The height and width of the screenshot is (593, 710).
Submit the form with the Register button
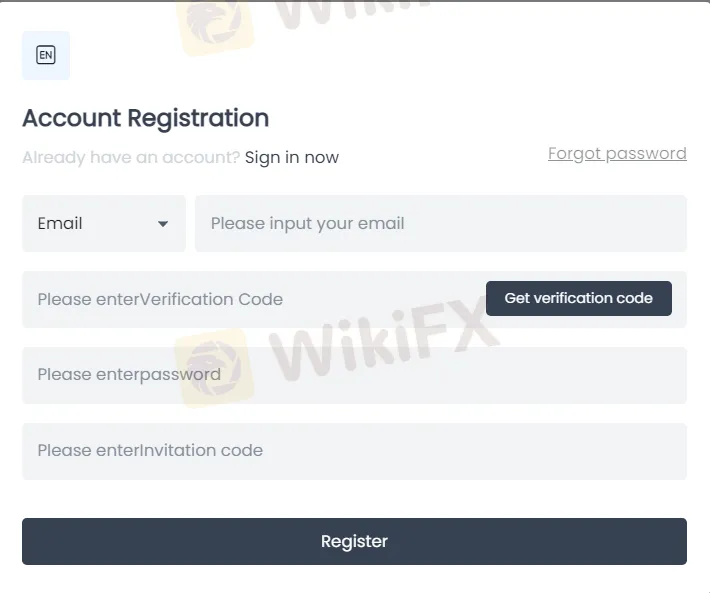354,541
